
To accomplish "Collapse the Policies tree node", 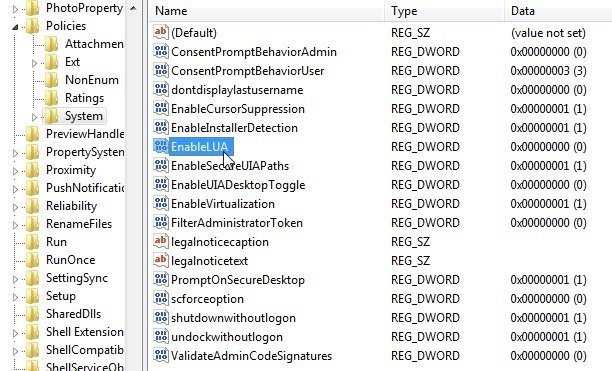I will [15, 27].
